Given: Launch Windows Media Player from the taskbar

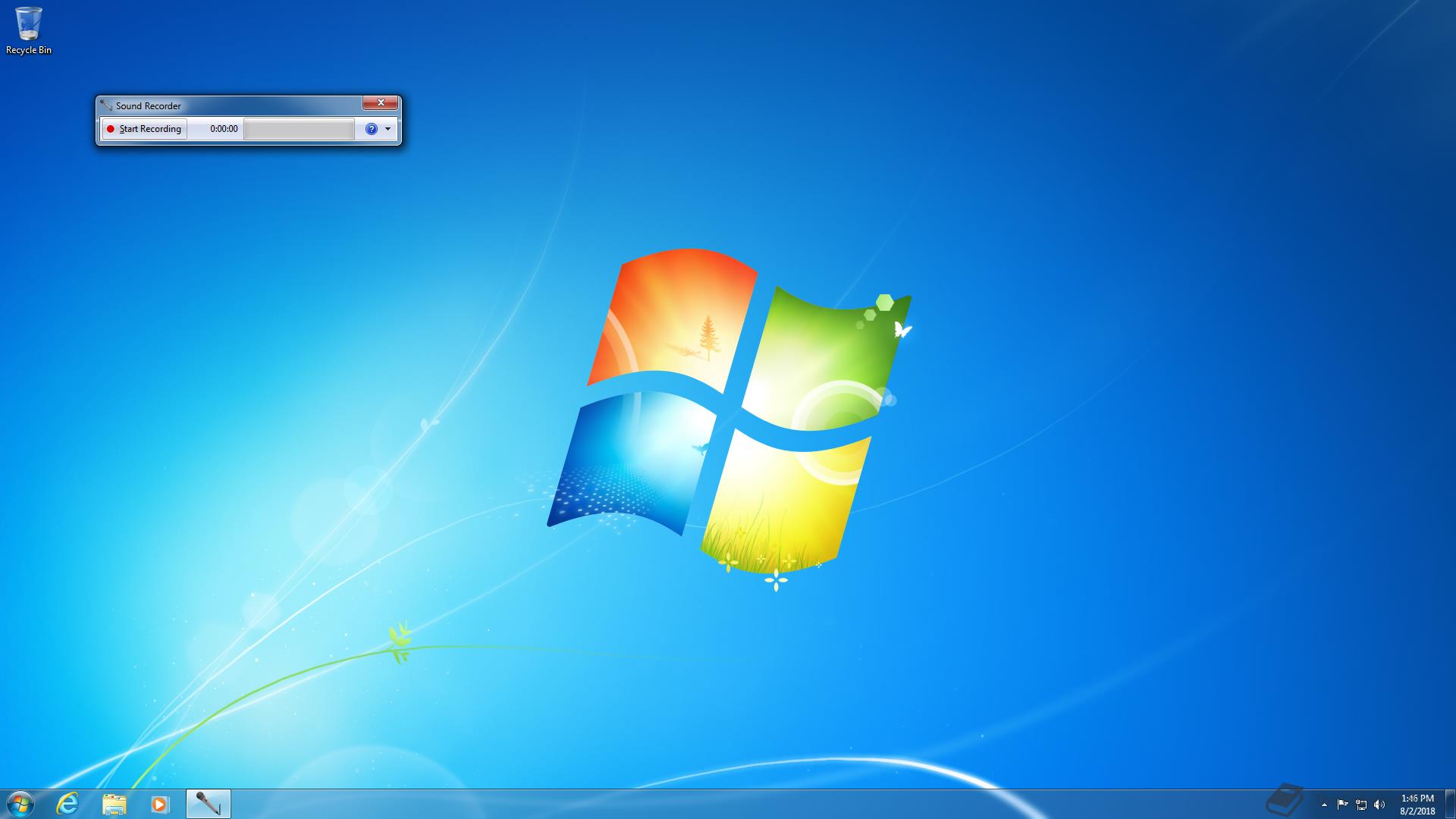Looking at the screenshot, I should [x=159, y=804].
